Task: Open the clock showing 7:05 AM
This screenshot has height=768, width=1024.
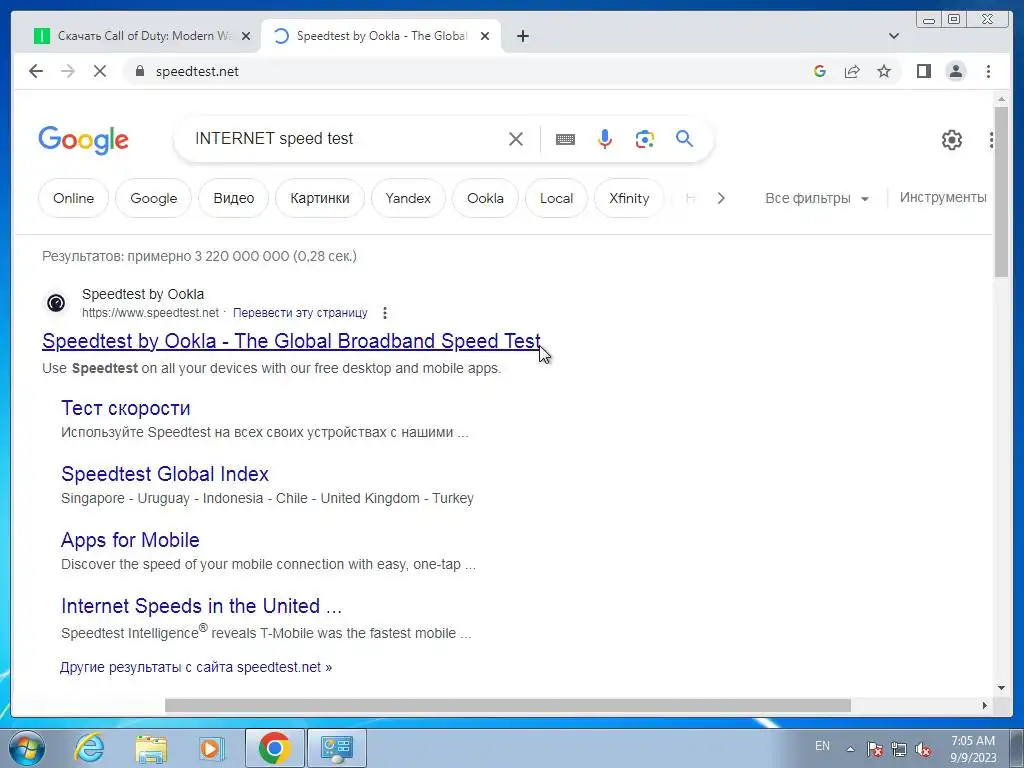Action: pyautogui.click(x=973, y=749)
